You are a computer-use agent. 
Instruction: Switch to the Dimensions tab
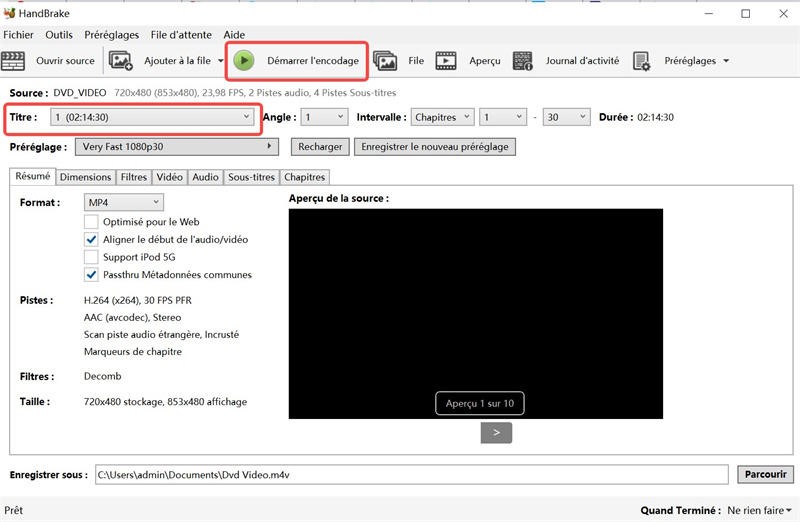(85, 177)
